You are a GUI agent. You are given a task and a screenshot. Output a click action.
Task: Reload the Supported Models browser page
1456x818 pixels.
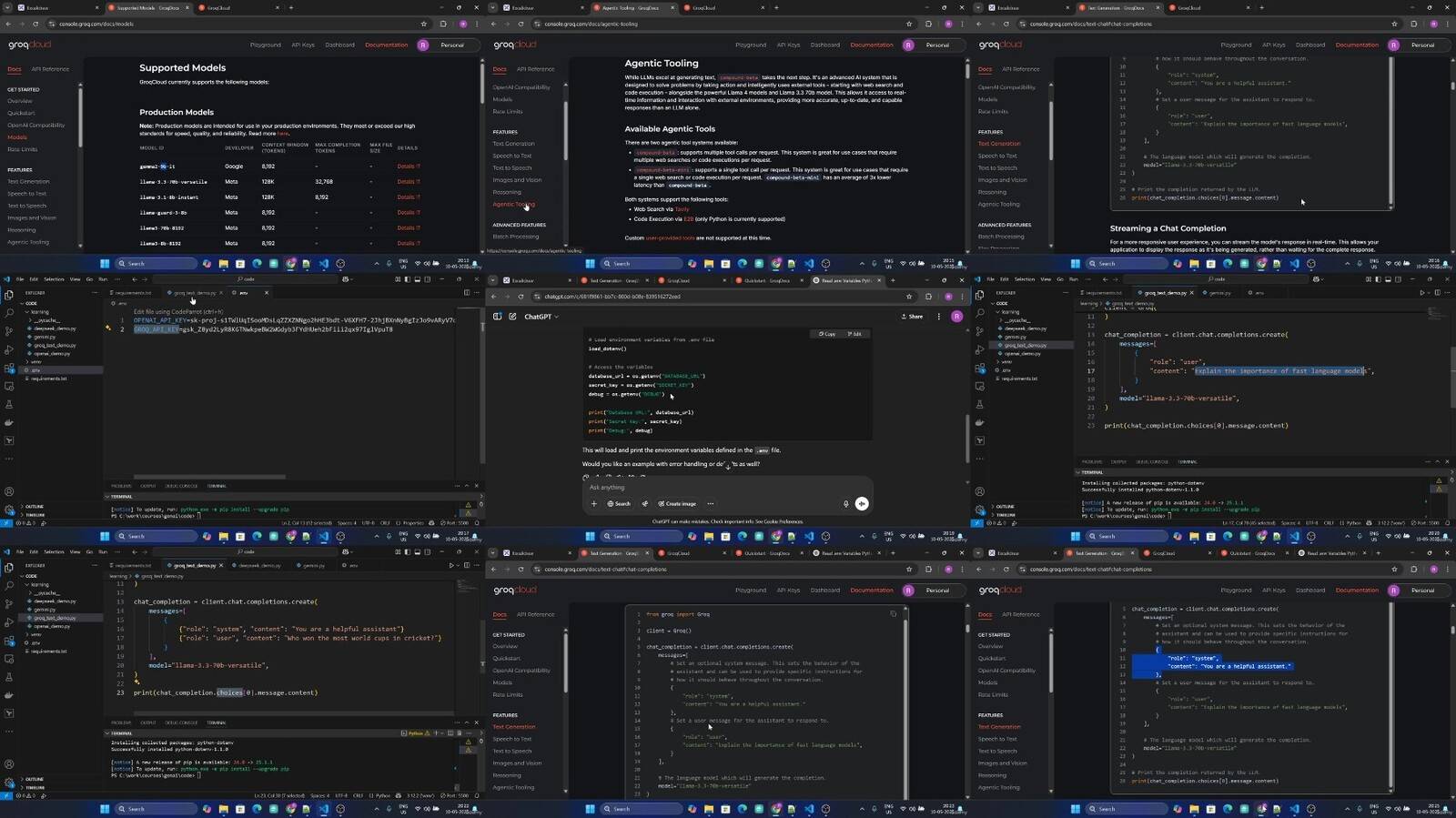(36, 24)
